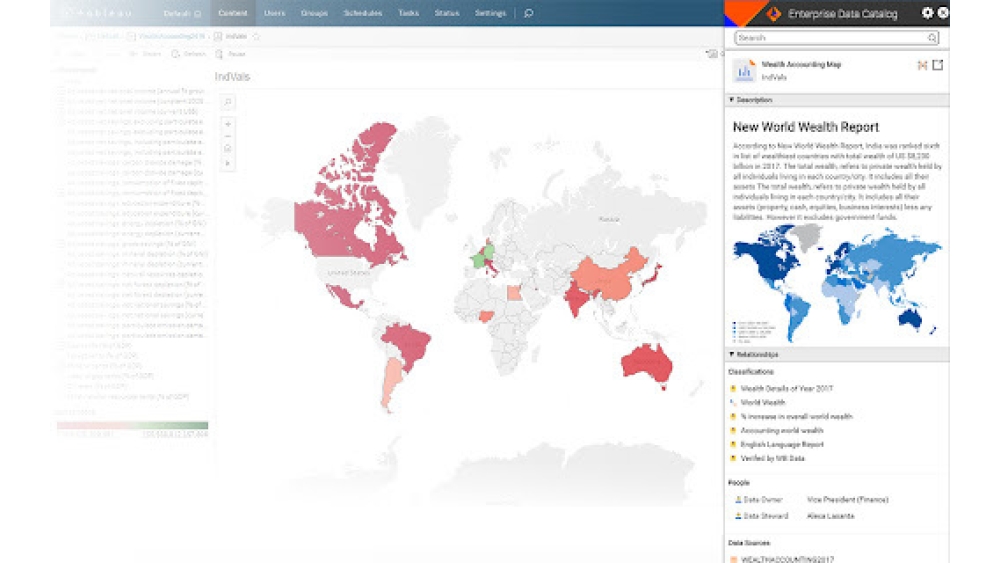Open Accounting world wealth classification

pos(782,430)
